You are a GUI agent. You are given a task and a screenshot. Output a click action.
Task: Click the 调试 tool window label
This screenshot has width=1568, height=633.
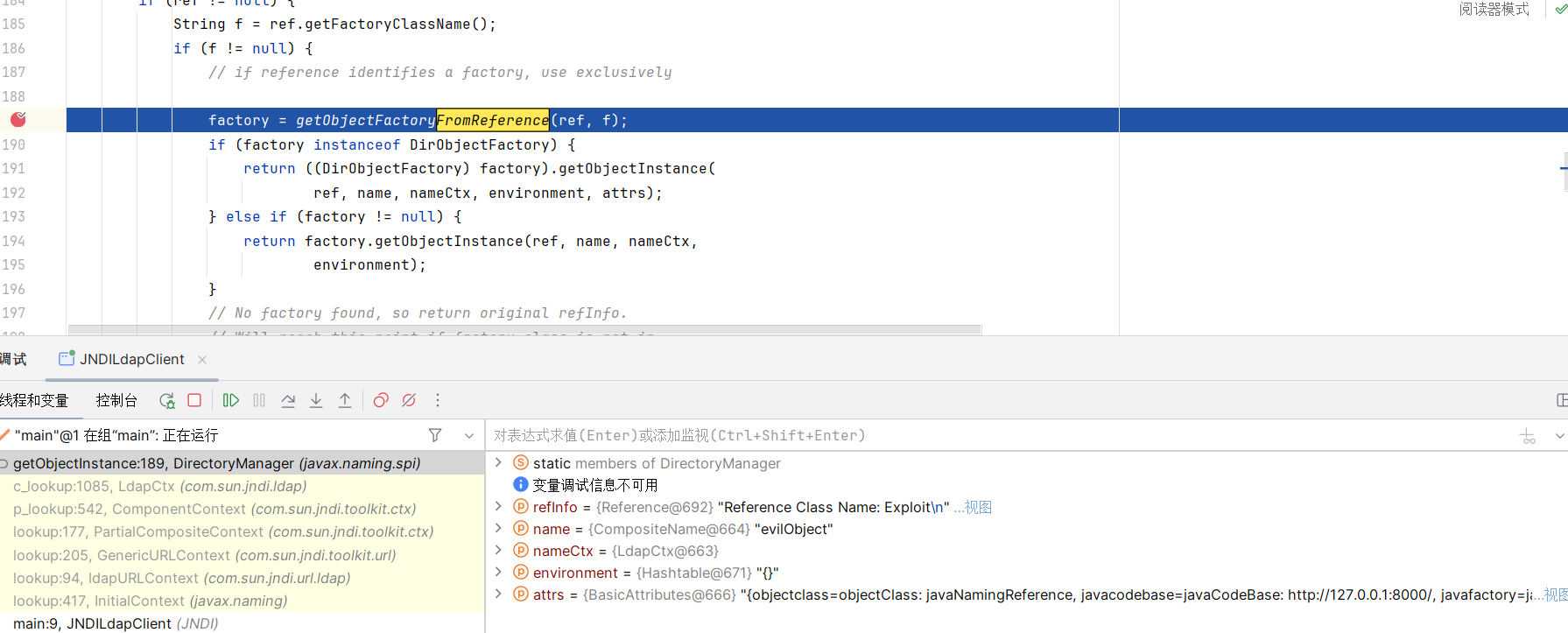(x=13, y=359)
